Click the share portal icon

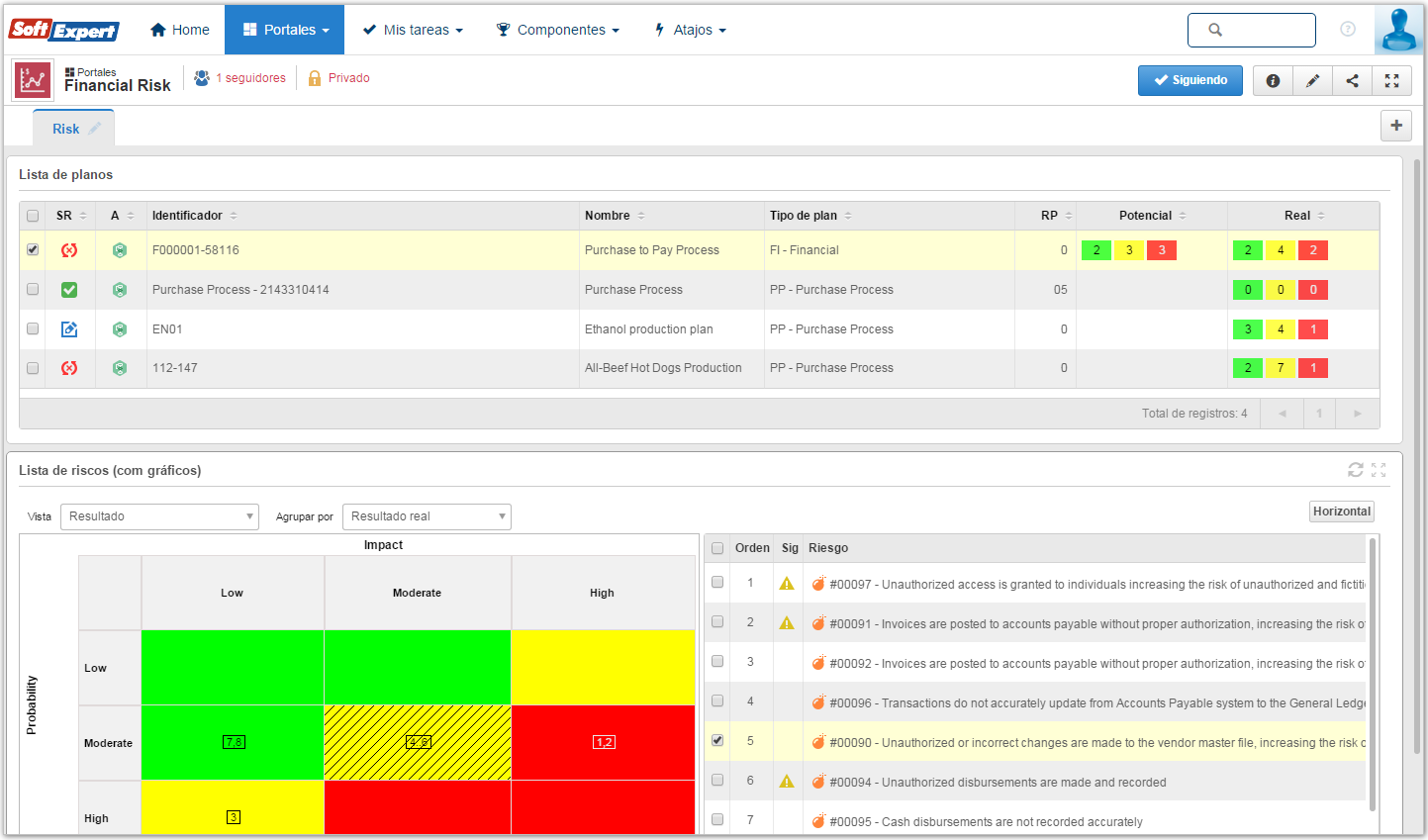click(1352, 81)
